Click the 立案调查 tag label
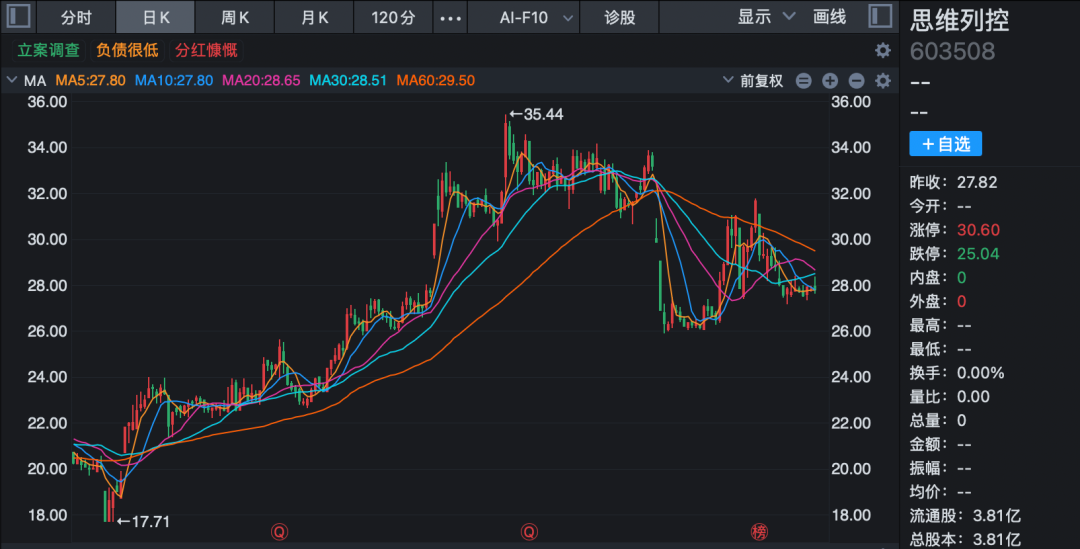 pyautogui.click(x=48, y=50)
